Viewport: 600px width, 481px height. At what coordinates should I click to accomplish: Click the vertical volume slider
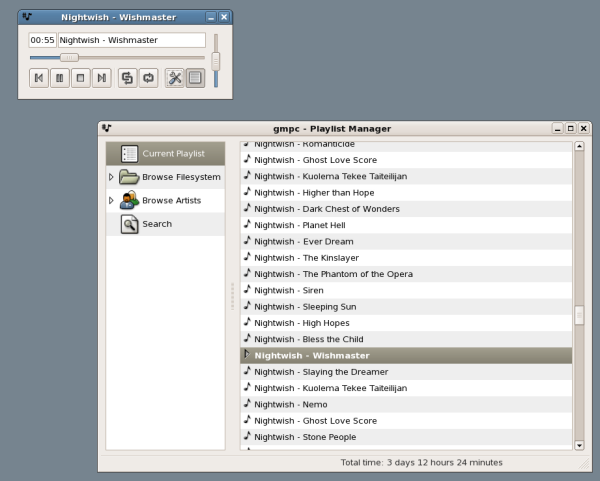(x=215, y=60)
